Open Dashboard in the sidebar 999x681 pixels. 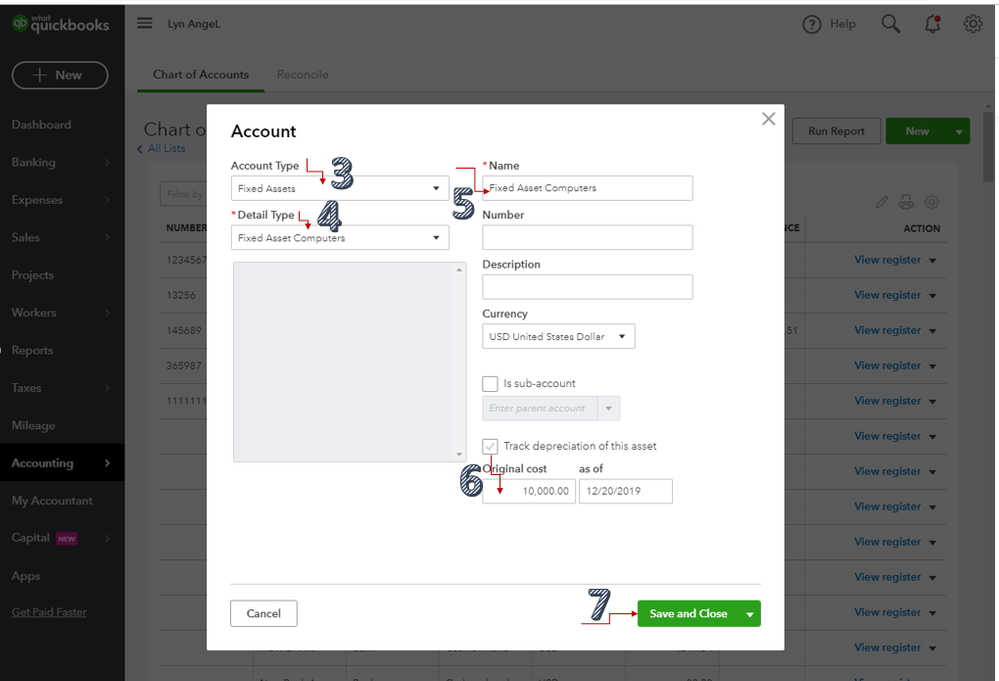tap(41, 125)
